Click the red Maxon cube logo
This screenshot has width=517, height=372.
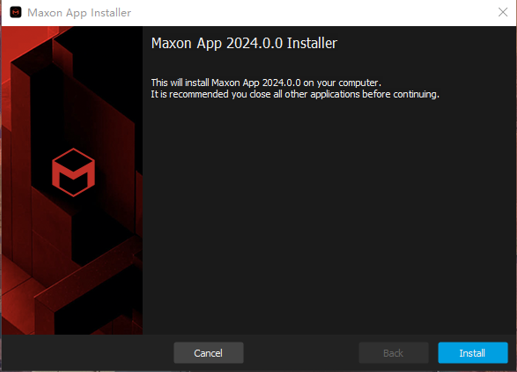pyautogui.click(x=73, y=172)
